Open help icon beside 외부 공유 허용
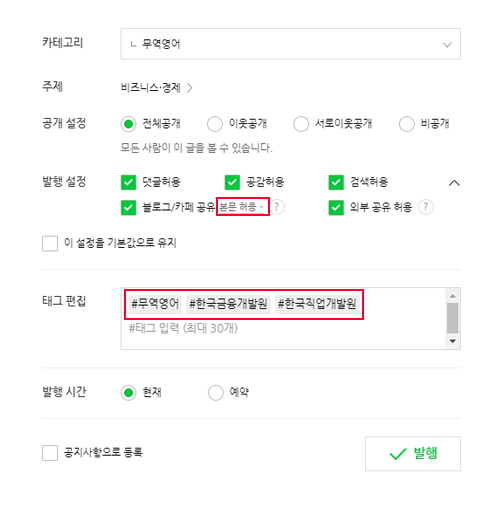504x505 pixels. coord(426,207)
